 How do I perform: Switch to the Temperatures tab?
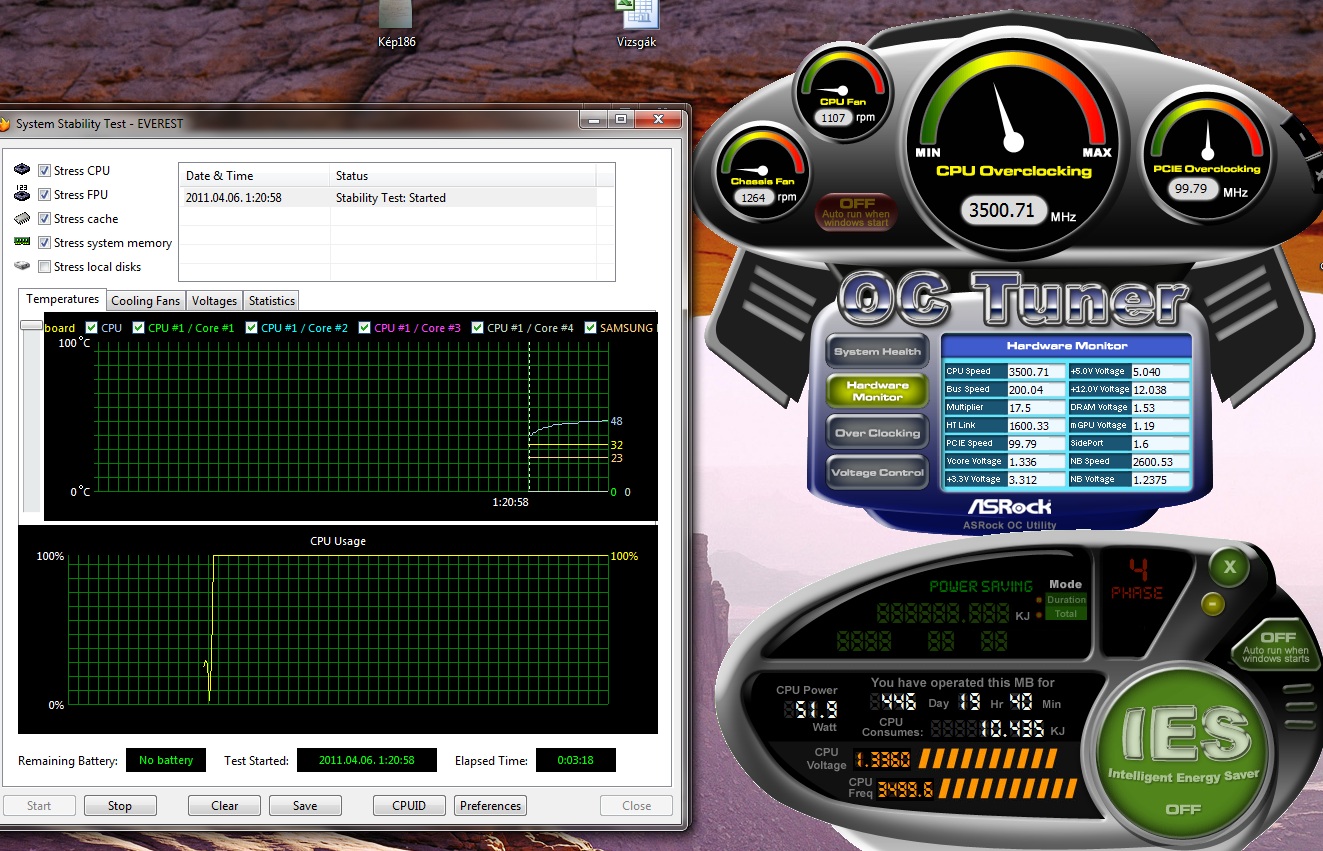(63, 299)
